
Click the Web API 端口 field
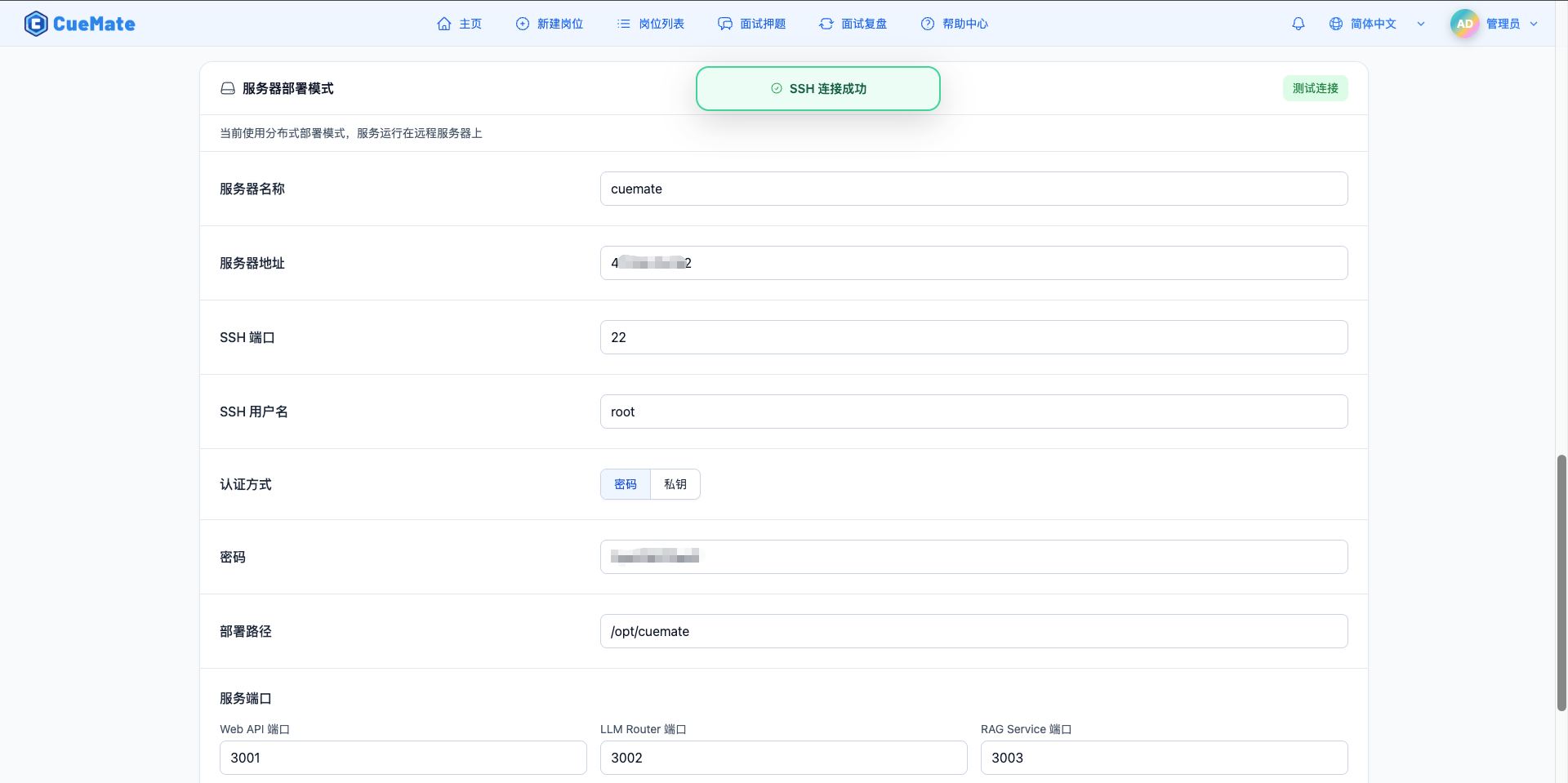[403, 758]
